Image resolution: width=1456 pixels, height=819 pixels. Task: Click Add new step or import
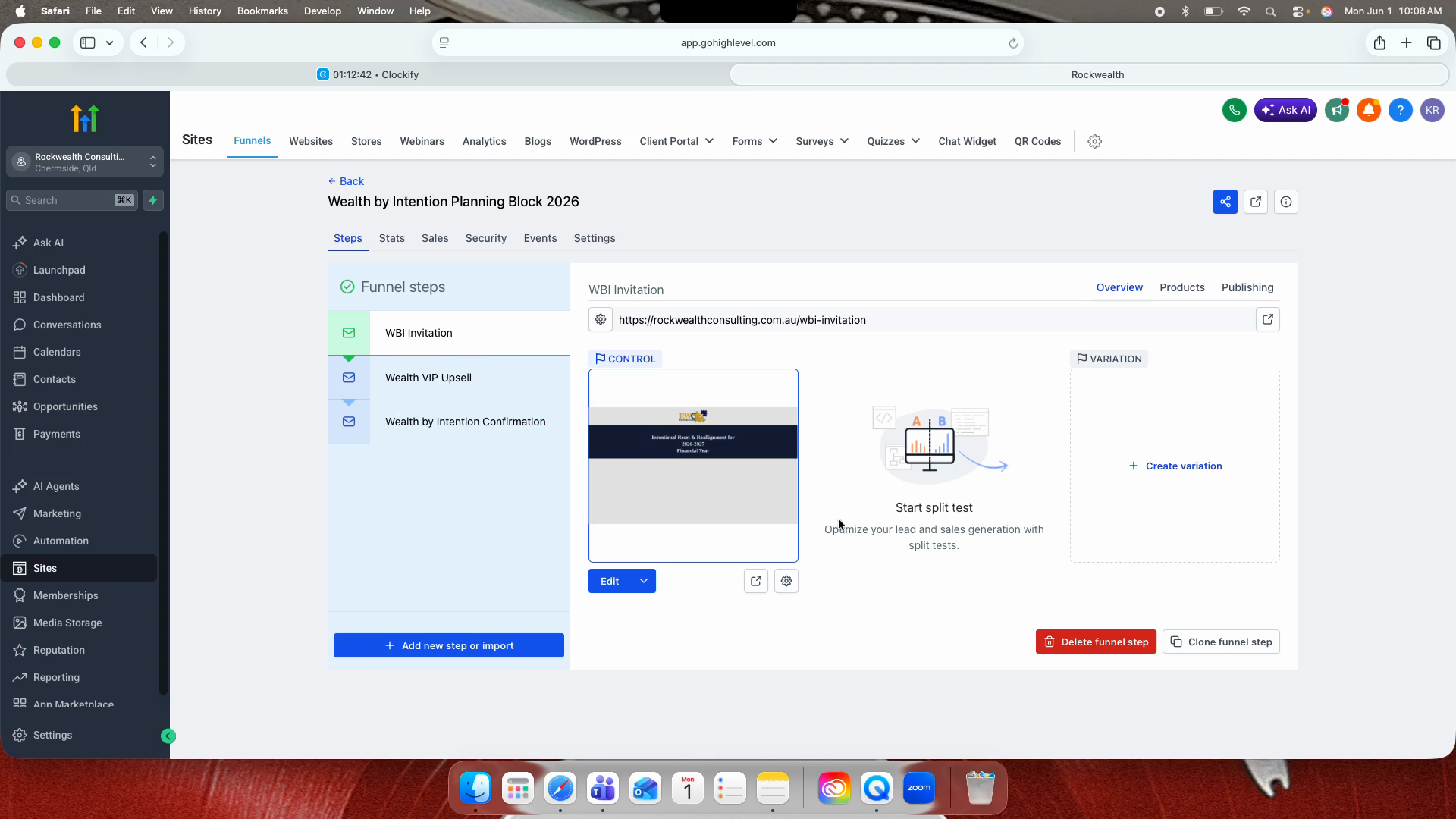pyautogui.click(x=449, y=645)
